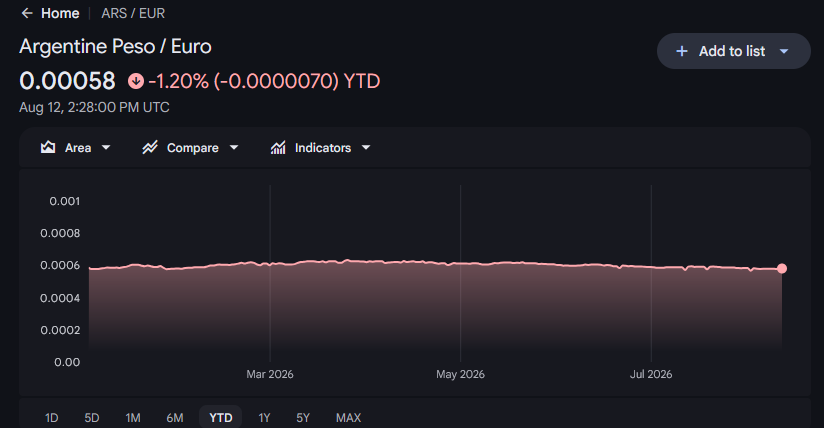This screenshot has width=824, height=428.
Task: Select the 5D time range tab
Action: point(92,417)
